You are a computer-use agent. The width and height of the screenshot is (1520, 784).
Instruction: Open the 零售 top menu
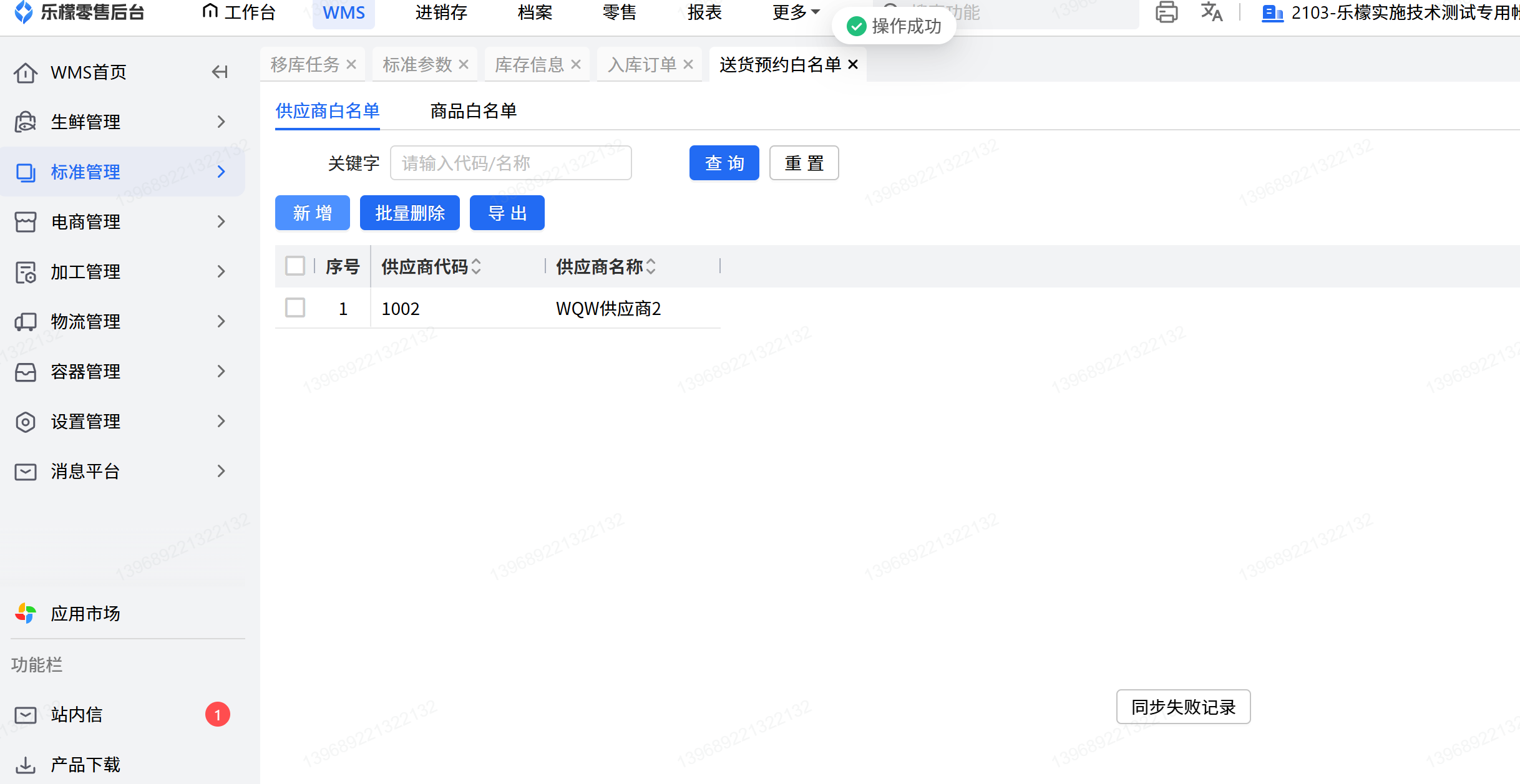(620, 12)
